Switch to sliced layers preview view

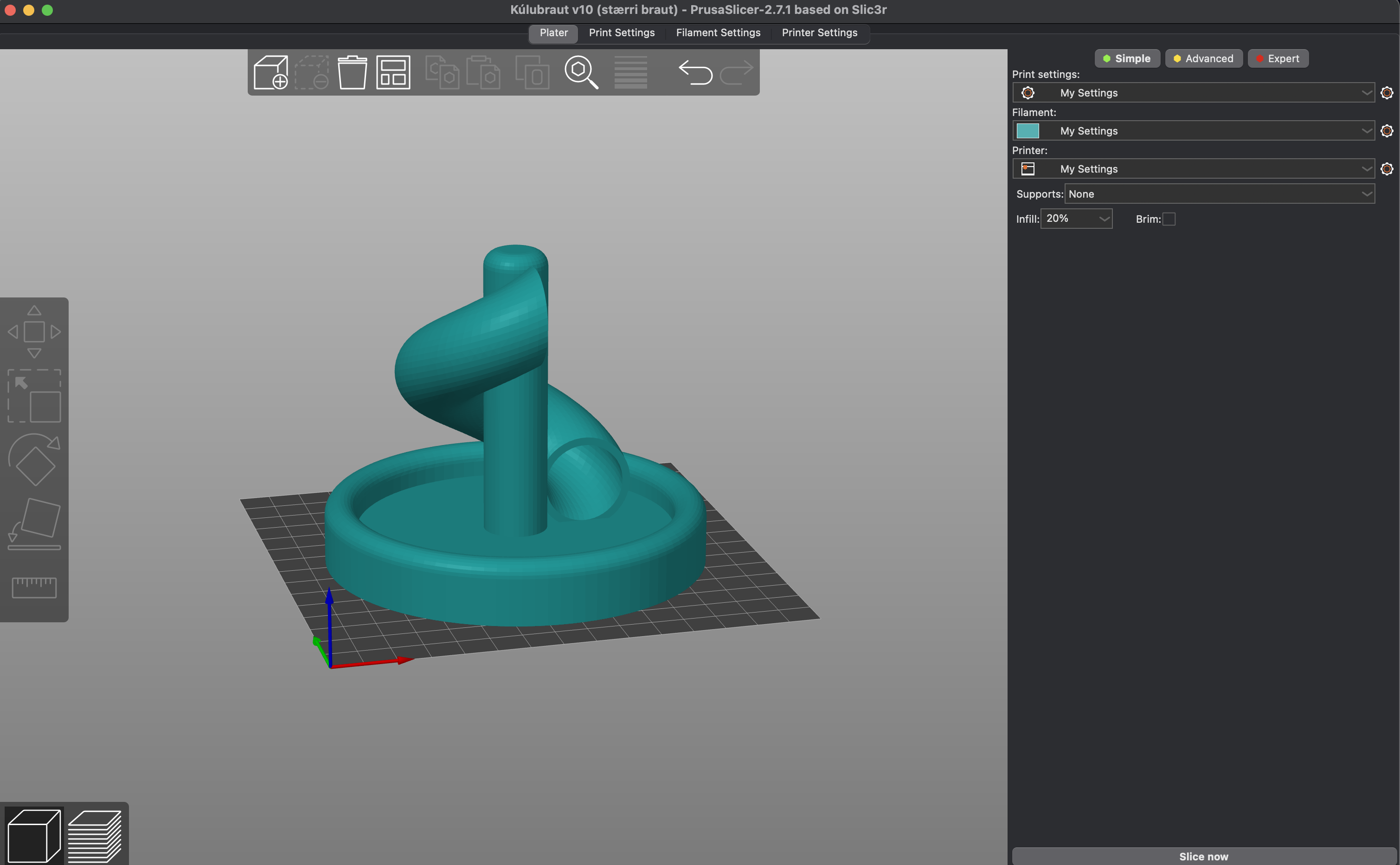(x=95, y=836)
